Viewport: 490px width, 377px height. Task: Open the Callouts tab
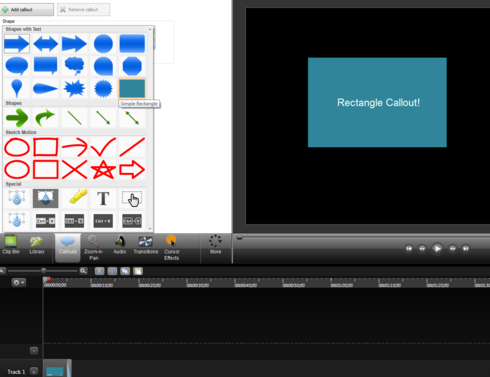pos(68,247)
